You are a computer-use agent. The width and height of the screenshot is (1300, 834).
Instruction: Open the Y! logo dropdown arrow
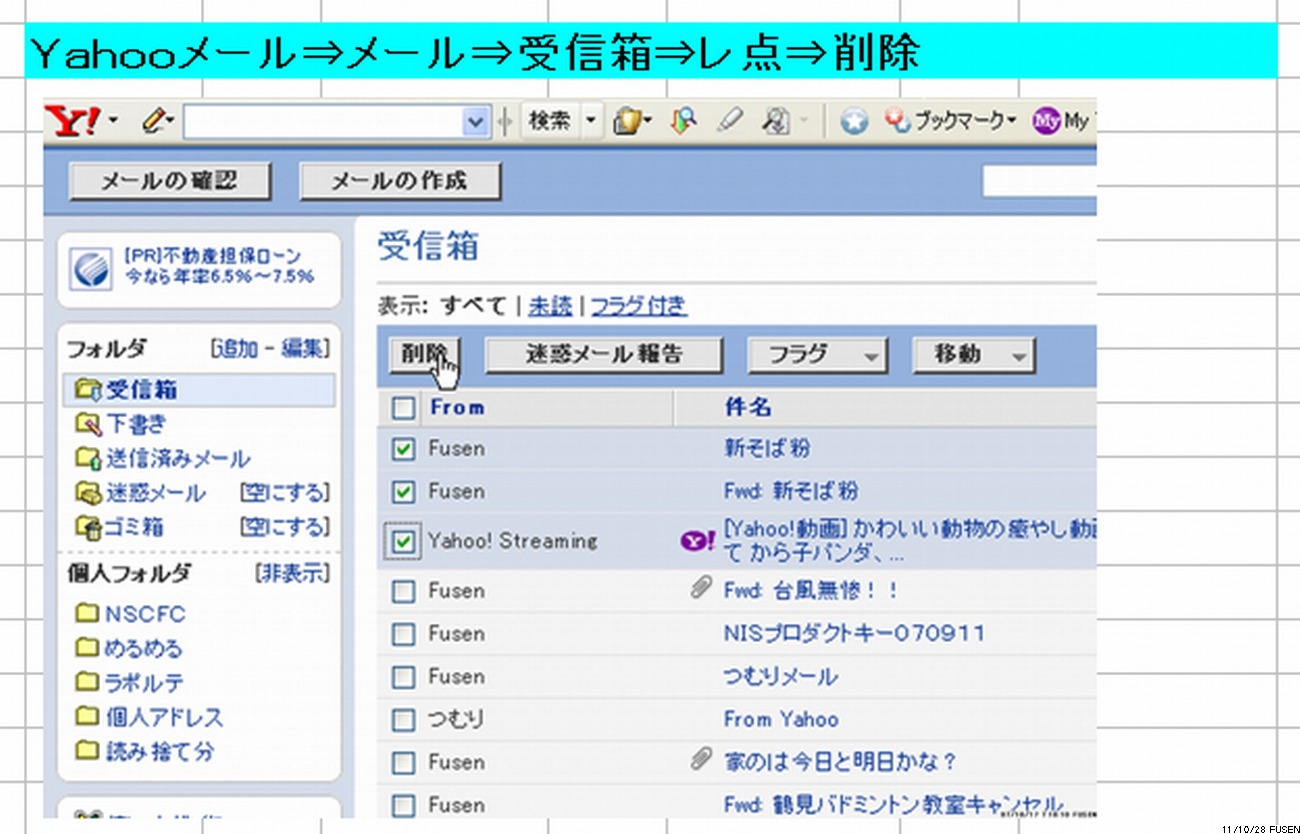pos(113,122)
